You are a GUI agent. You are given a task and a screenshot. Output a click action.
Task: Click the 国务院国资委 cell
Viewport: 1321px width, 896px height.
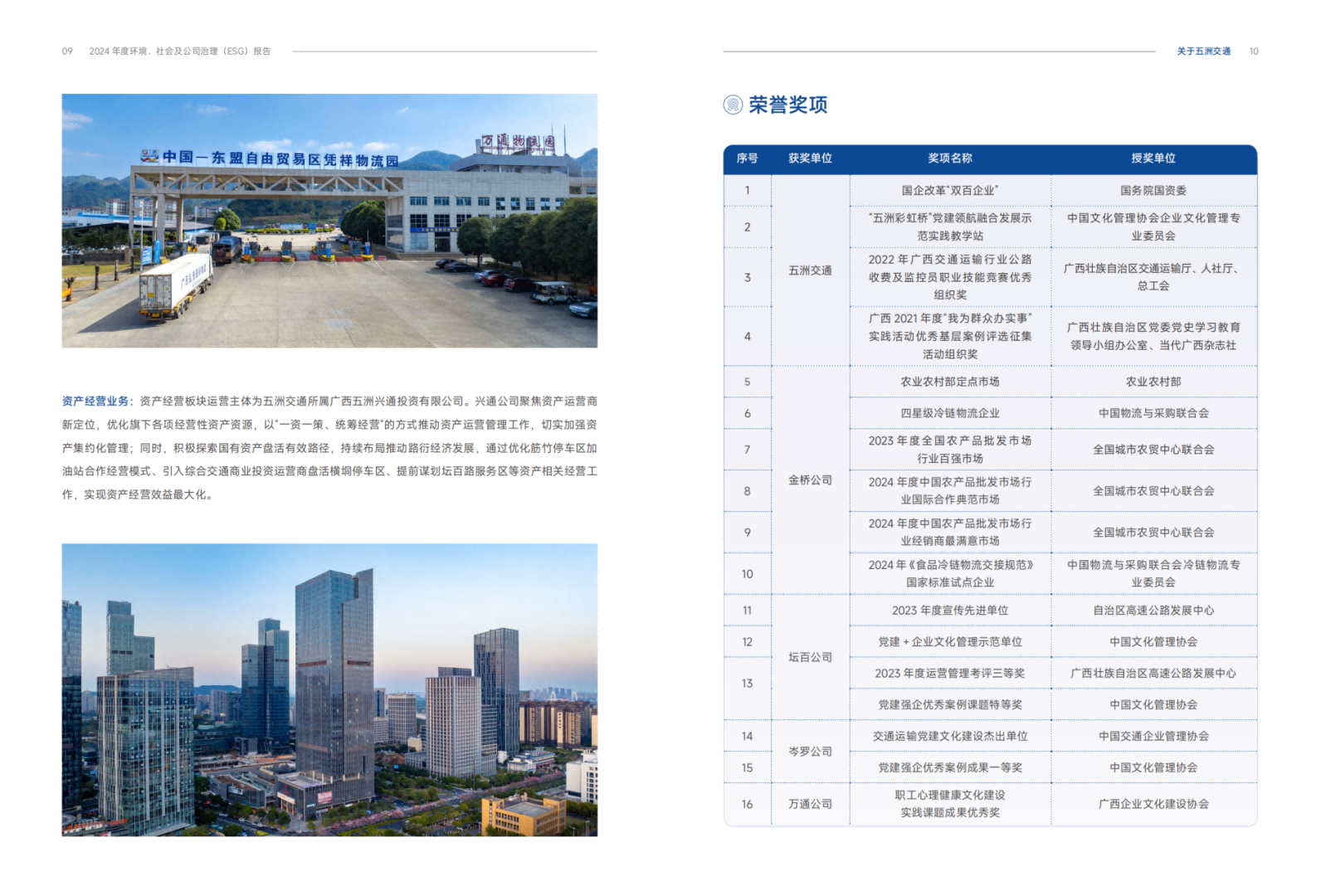coord(1153,191)
